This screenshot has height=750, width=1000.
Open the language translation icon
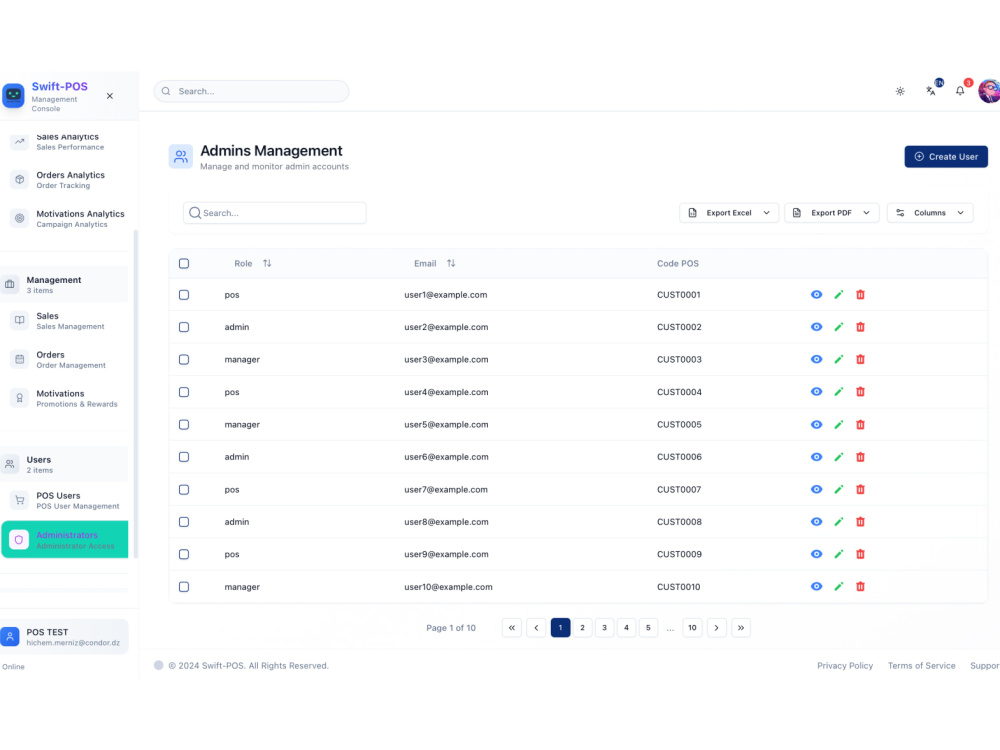(x=930, y=91)
